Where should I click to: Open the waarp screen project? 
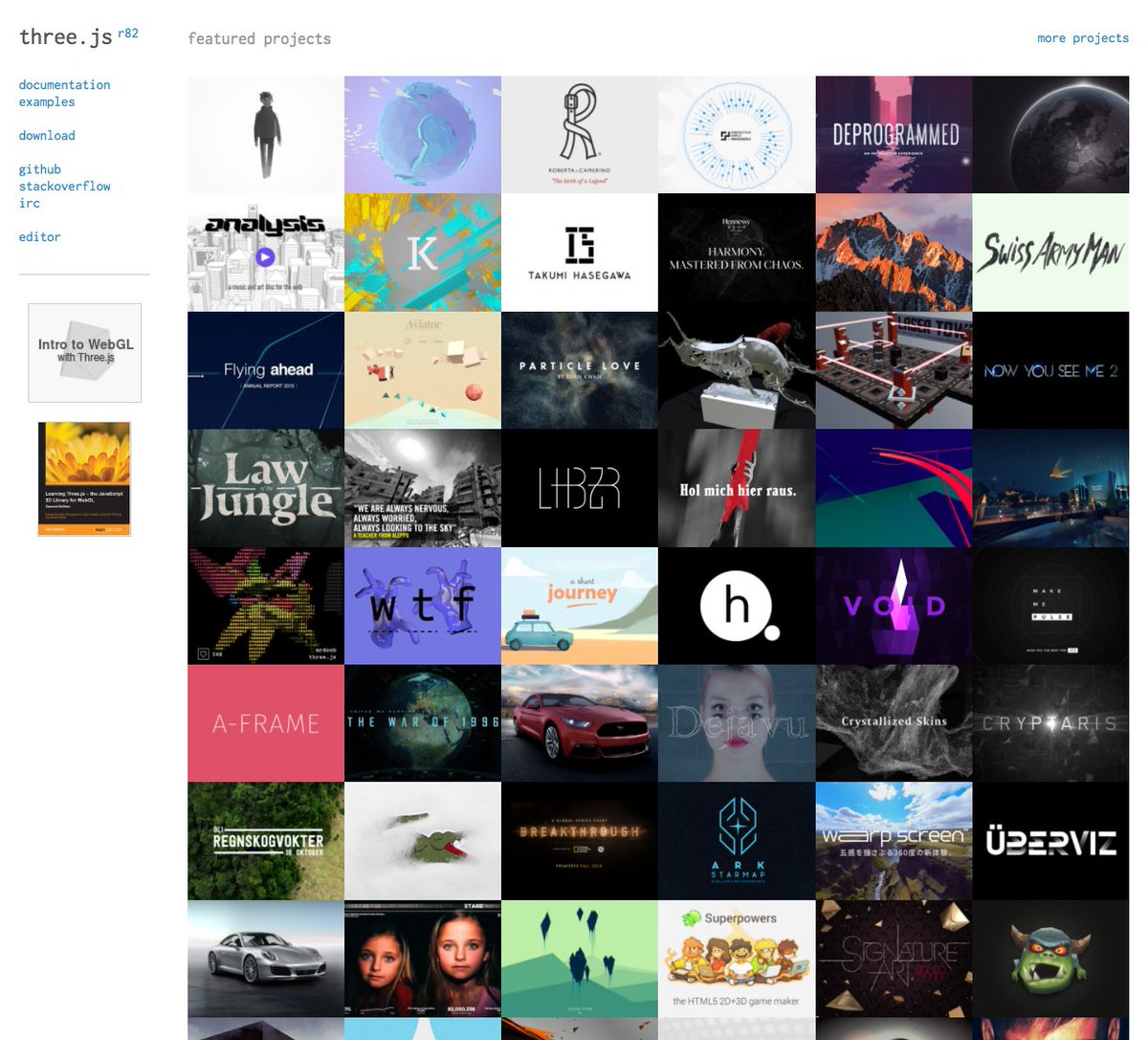click(x=894, y=841)
